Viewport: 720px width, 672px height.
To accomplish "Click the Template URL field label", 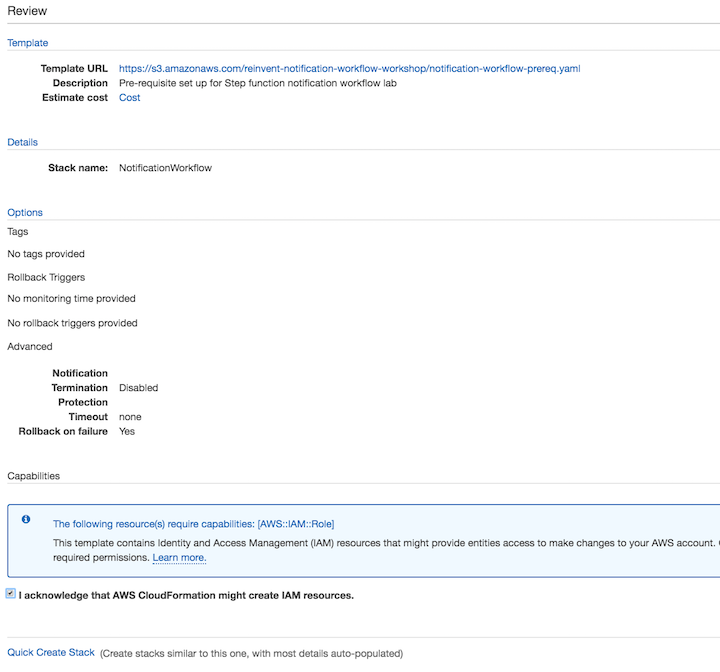I will [x=74, y=68].
